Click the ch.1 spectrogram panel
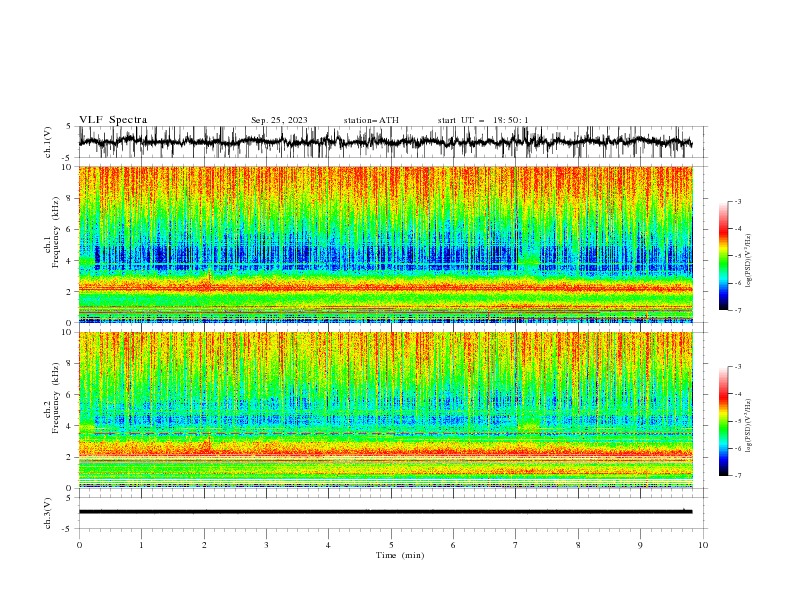792x612 pixels. pos(385,244)
